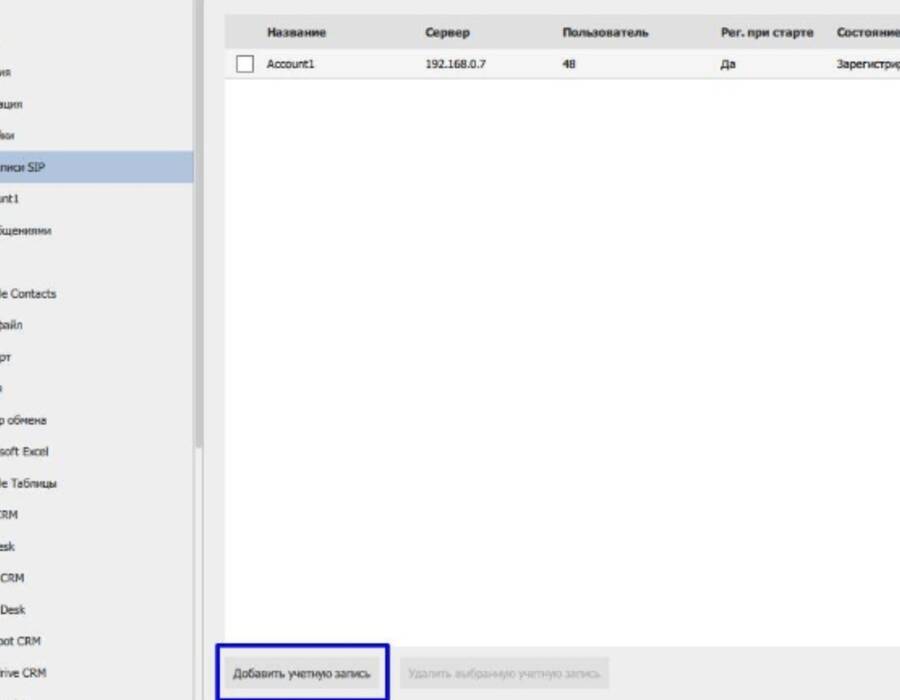Select the Microsoft Excel sidebar entry

coord(24,452)
